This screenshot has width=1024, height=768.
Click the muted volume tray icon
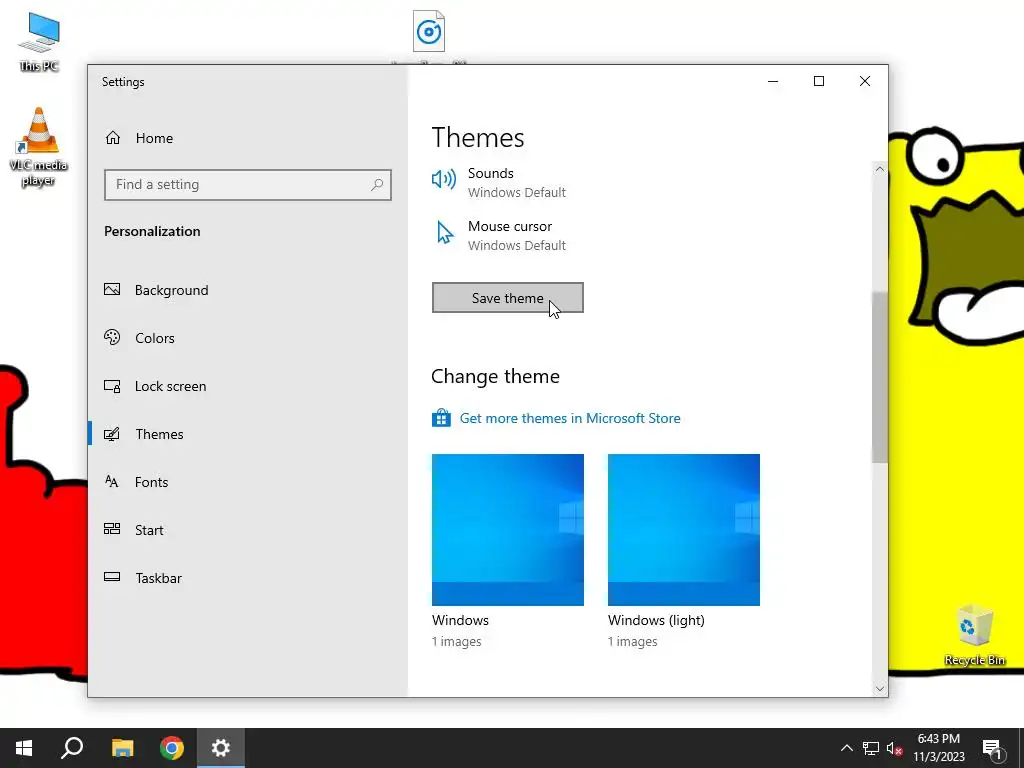coord(895,748)
